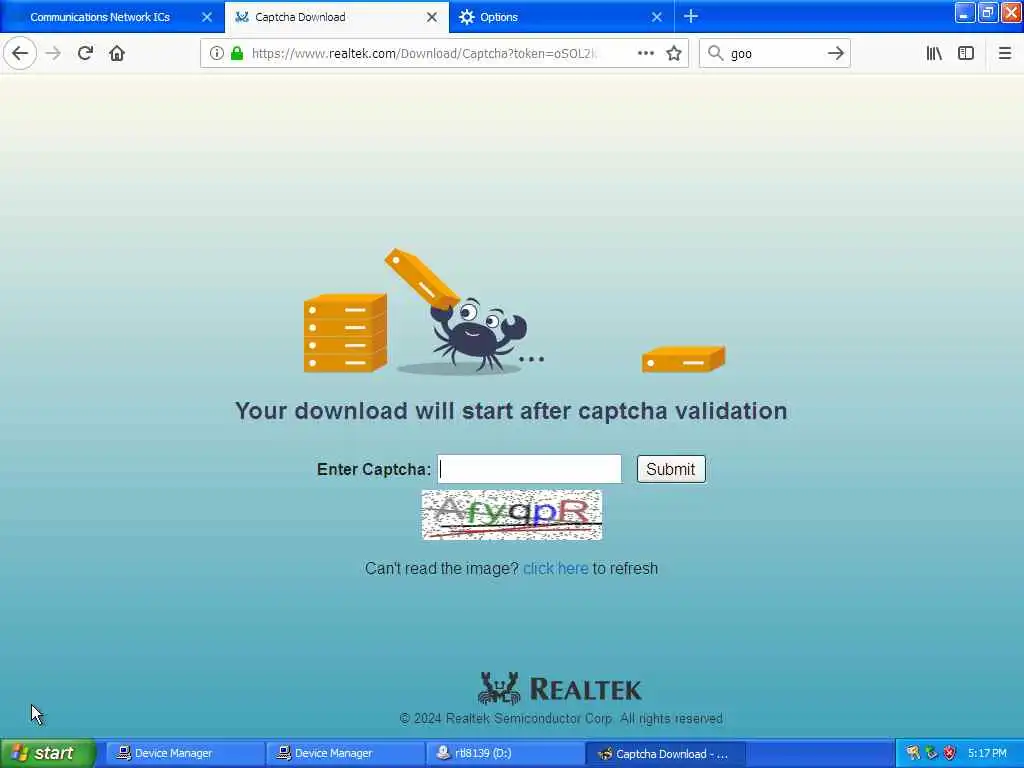Click the green secure connection padlock

(x=237, y=53)
